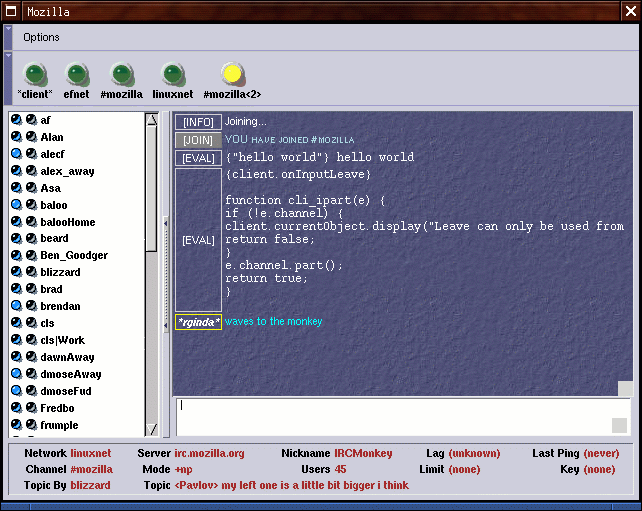Click user list scroll up arrow
The width and height of the screenshot is (642, 511).
pyautogui.click(x=151, y=120)
